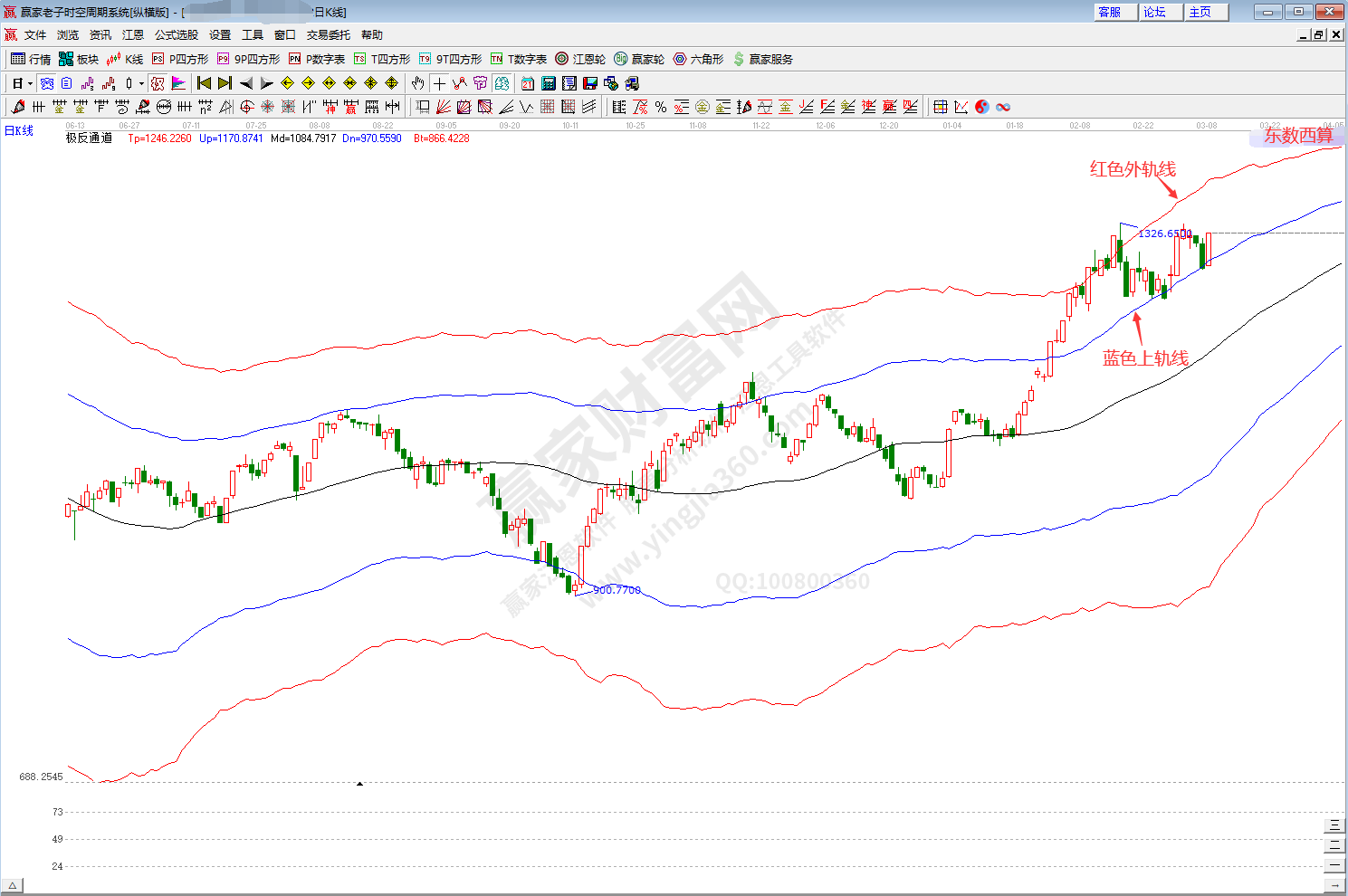Open the 交易委托 menu
The height and width of the screenshot is (896, 1348).
click(328, 35)
